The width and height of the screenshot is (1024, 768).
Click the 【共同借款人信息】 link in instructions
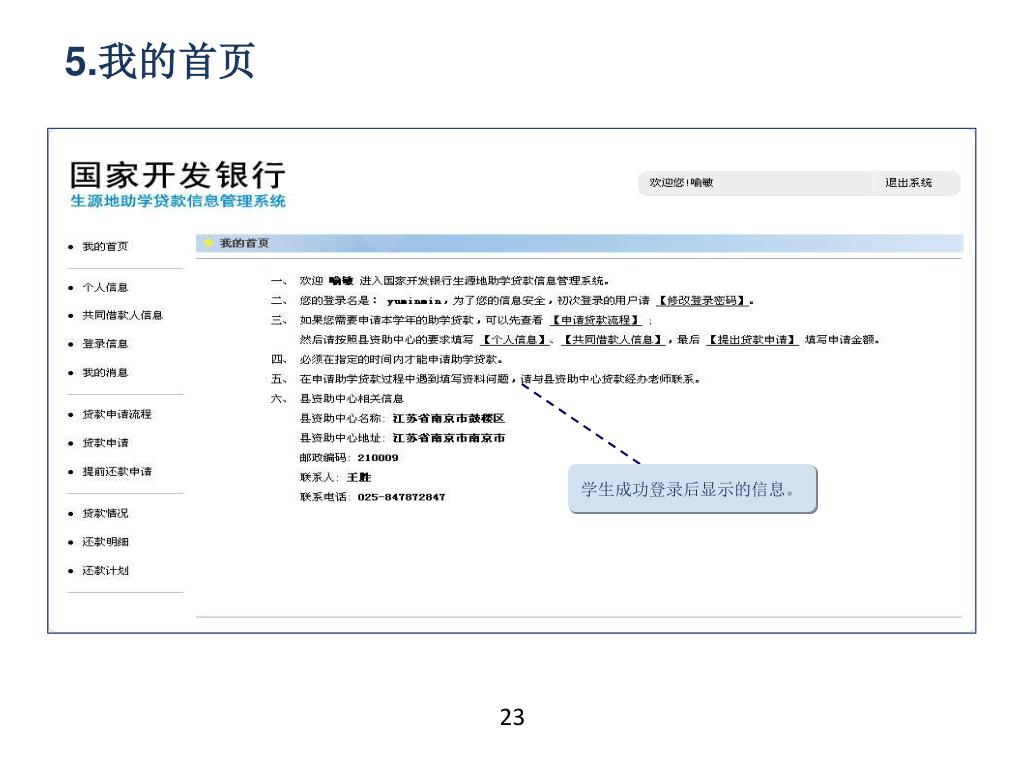pos(613,340)
